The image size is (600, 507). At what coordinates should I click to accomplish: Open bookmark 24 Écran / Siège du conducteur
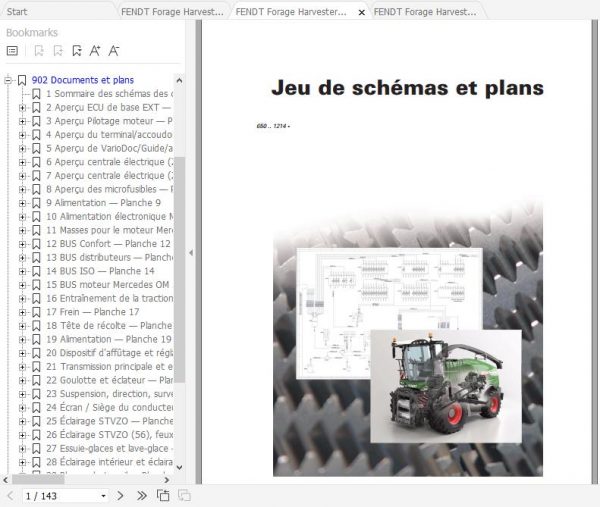pyautogui.click(x=109, y=408)
